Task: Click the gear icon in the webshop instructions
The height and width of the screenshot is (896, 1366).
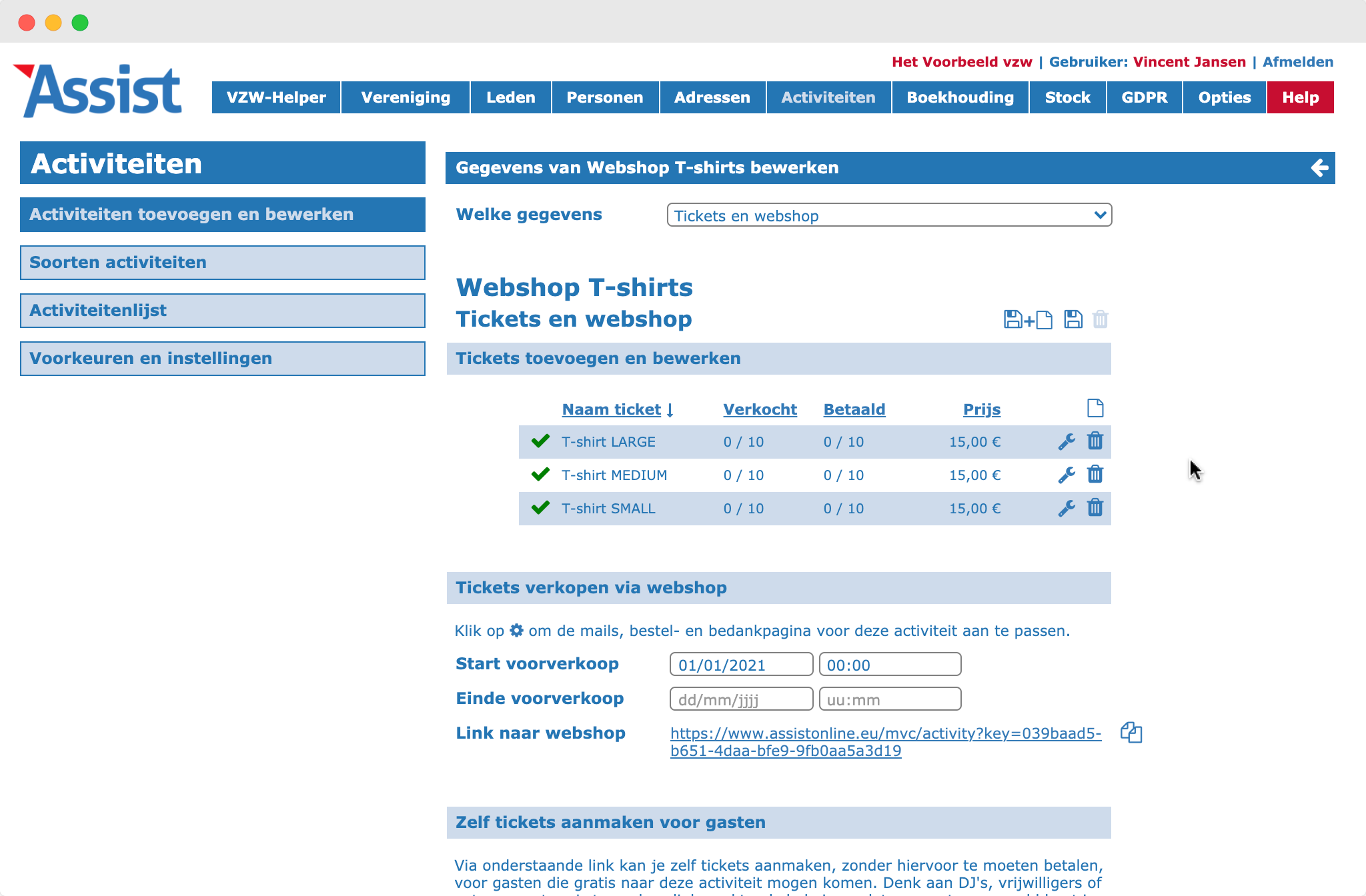Action: [x=516, y=630]
